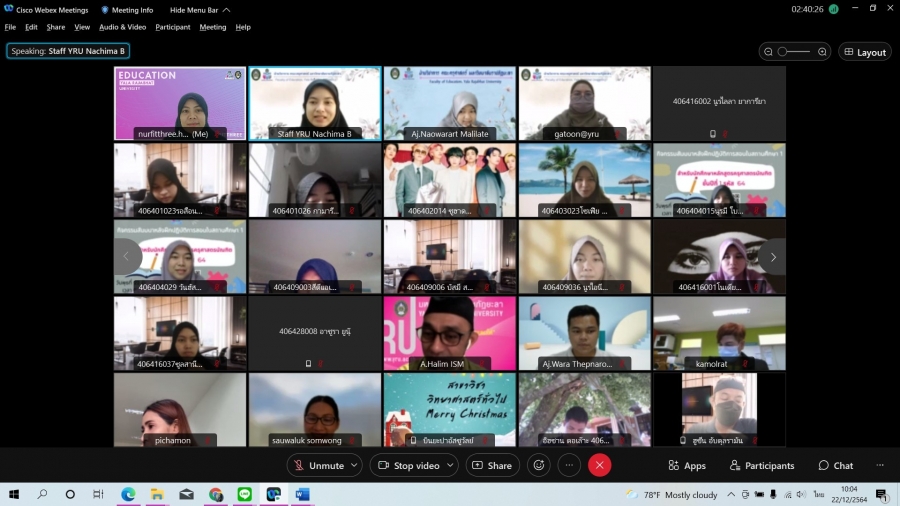Stop the camera video
The image size is (900, 506).
408,465
